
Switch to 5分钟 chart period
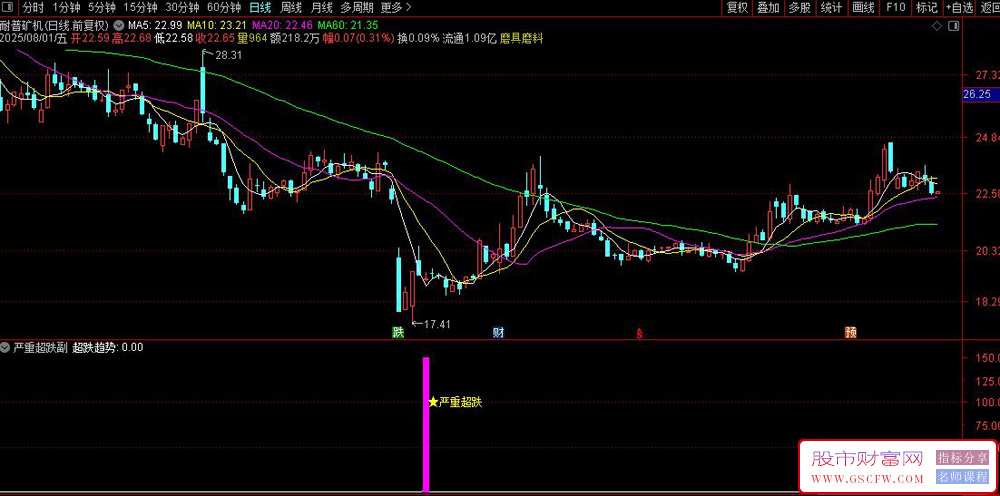point(101,8)
